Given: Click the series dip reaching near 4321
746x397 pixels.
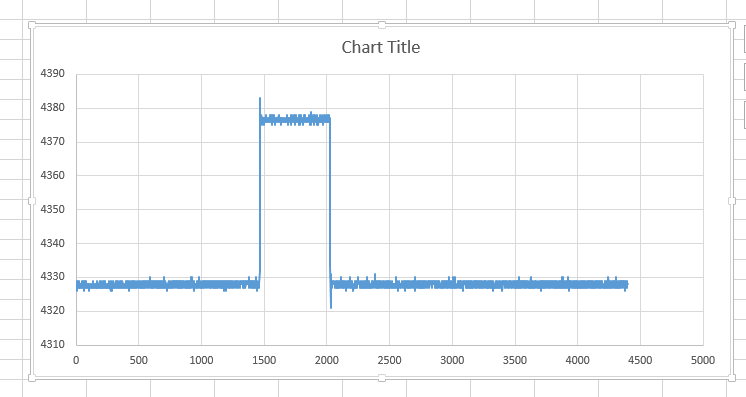Looking at the screenshot, I should point(331,300).
